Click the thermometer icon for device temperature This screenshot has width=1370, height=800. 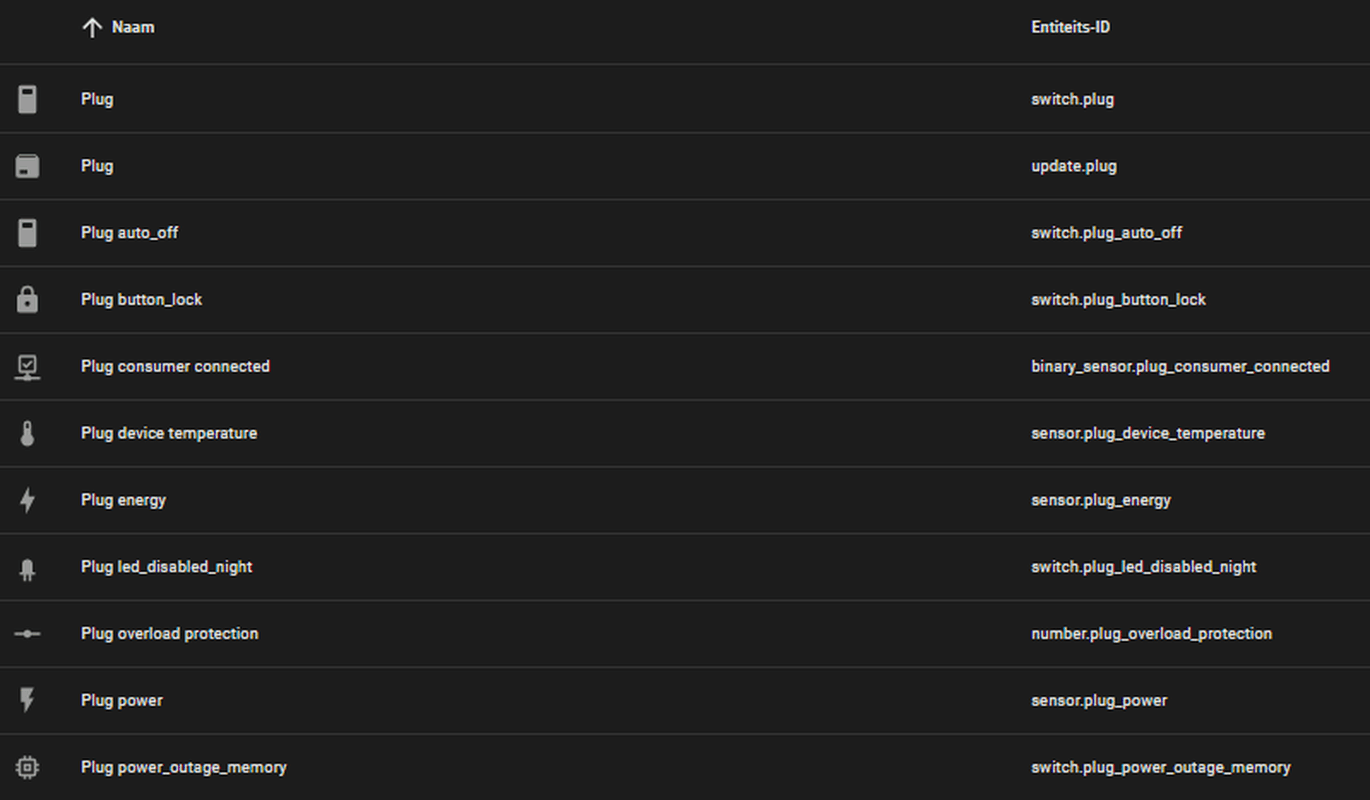pyautogui.click(x=27, y=433)
